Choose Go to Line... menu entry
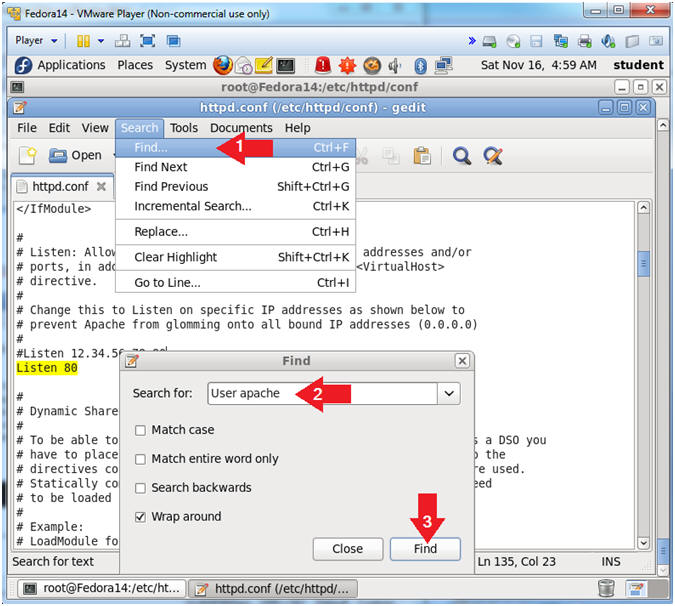 [x=235, y=283]
